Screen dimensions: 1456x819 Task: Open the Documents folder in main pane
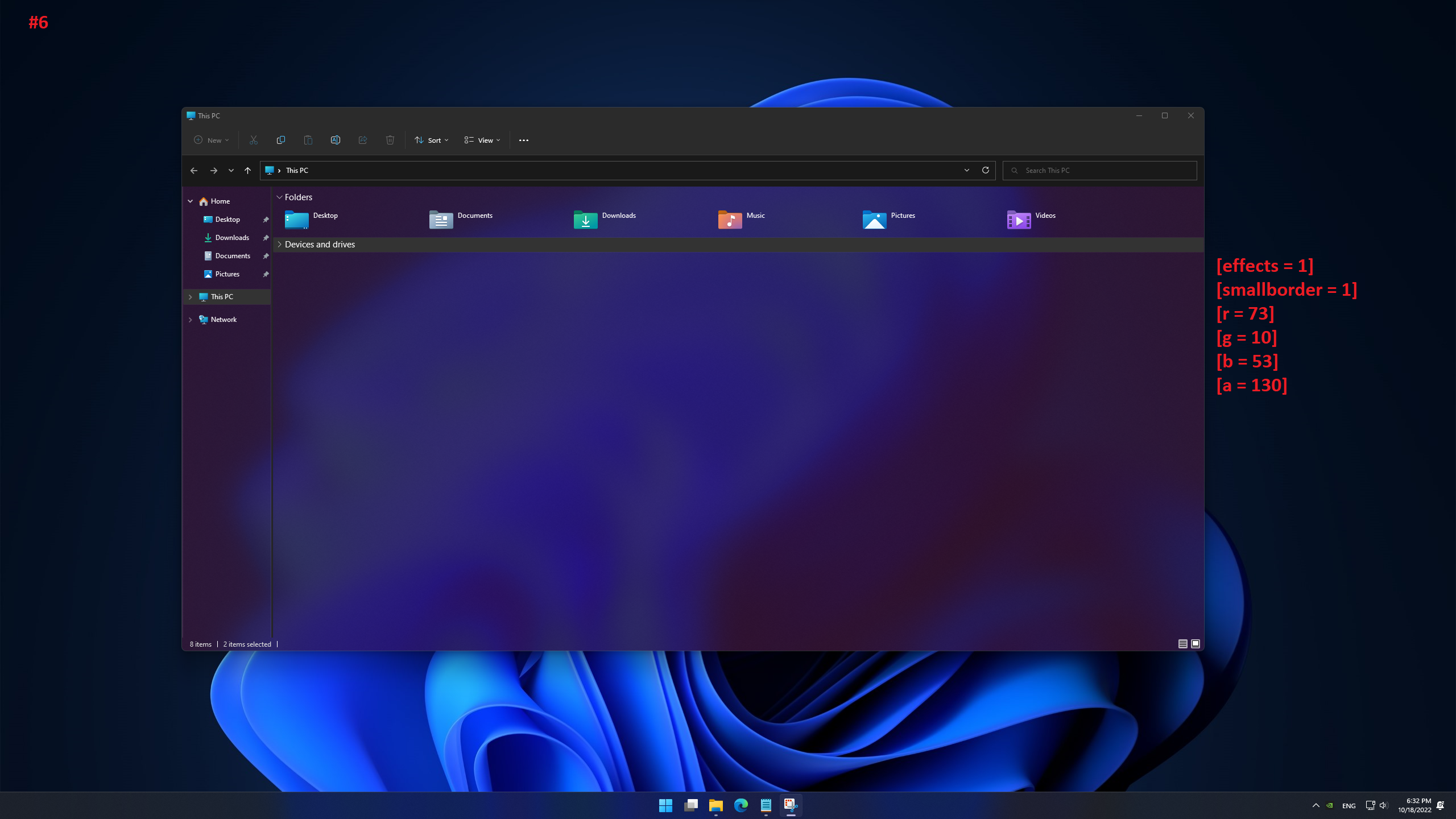(x=461, y=220)
